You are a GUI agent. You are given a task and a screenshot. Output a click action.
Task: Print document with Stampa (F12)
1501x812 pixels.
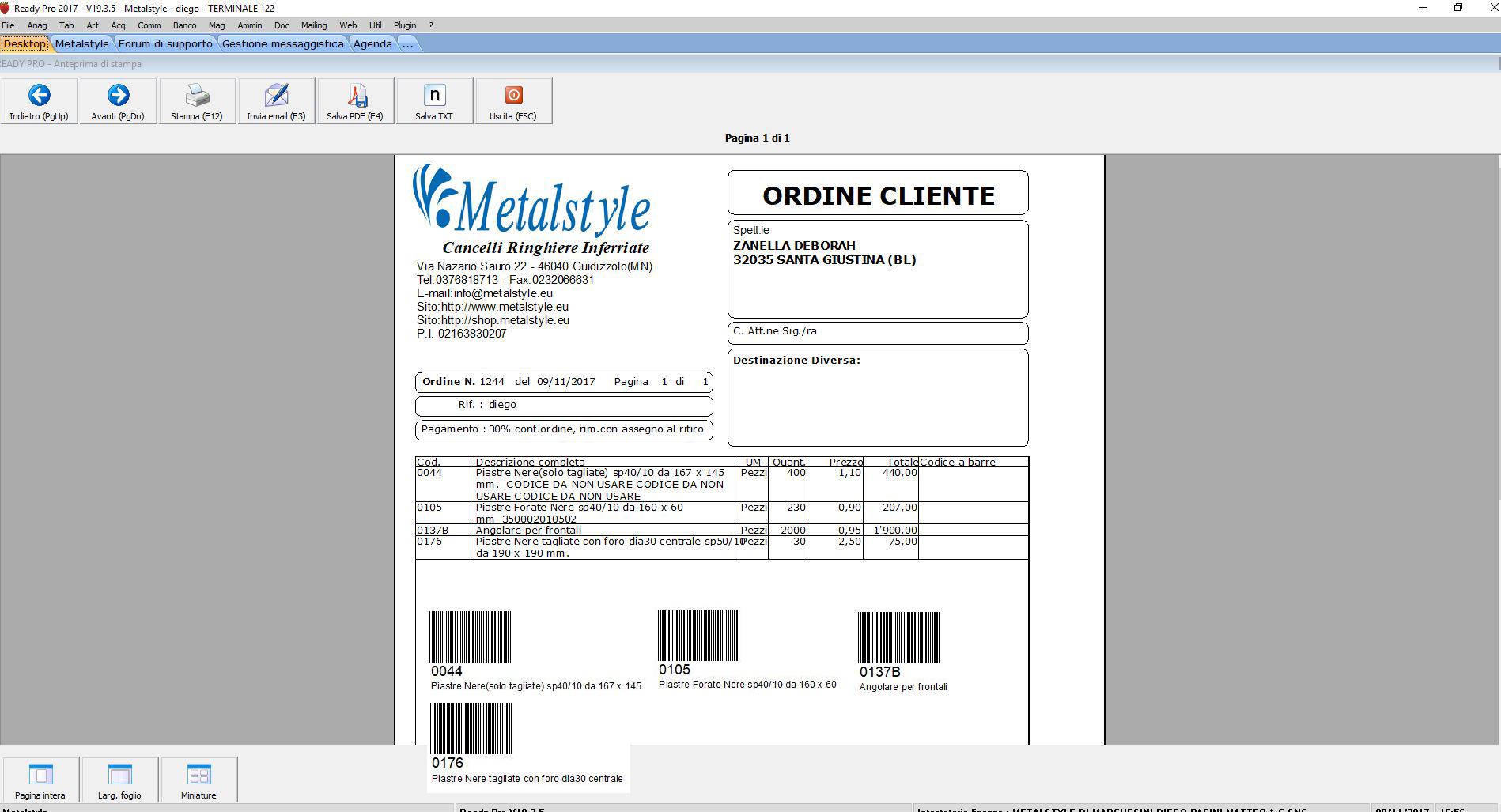click(x=197, y=100)
